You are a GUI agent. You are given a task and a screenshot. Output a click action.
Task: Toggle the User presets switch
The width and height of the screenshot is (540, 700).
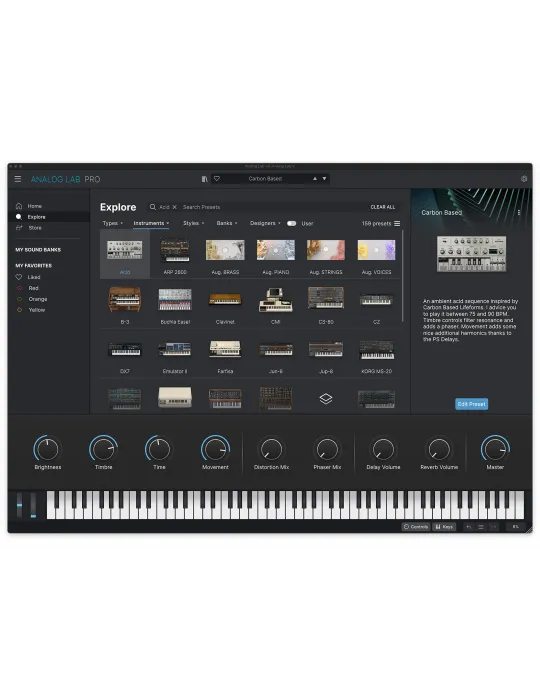pyautogui.click(x=291, y=223)
